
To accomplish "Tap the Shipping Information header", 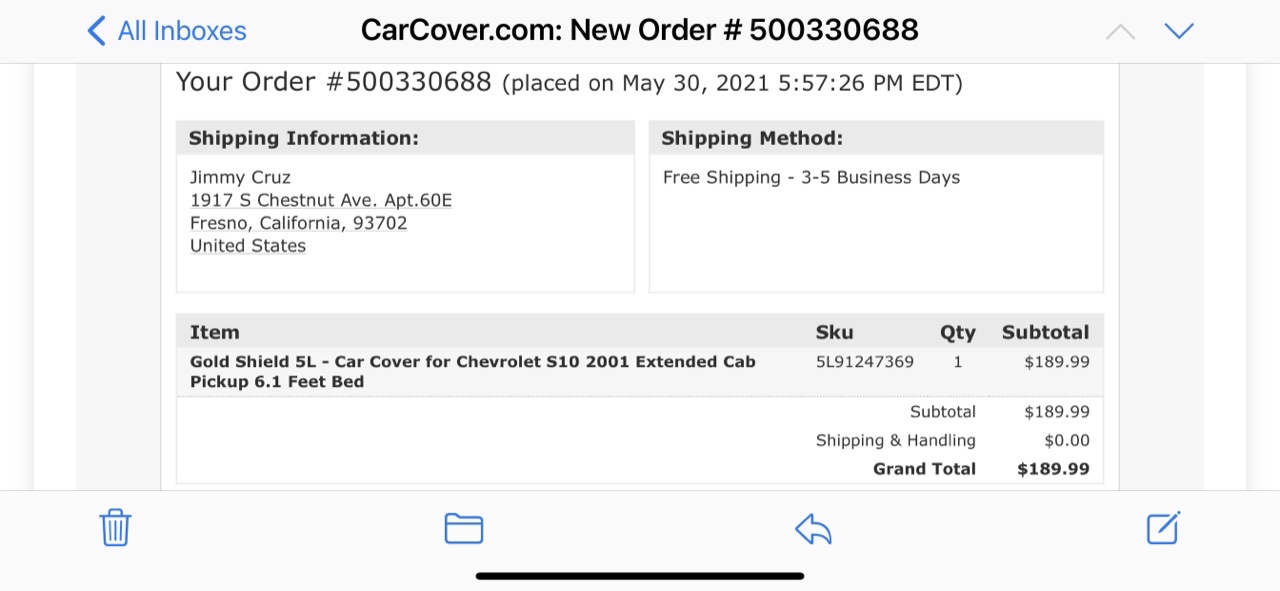I will coord(304,138).
